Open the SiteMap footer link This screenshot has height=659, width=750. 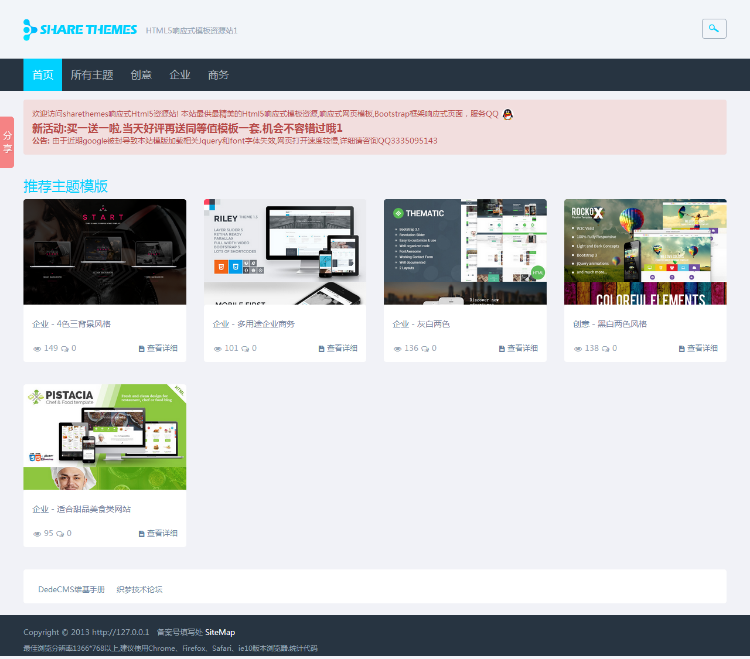tap(220, 632)
